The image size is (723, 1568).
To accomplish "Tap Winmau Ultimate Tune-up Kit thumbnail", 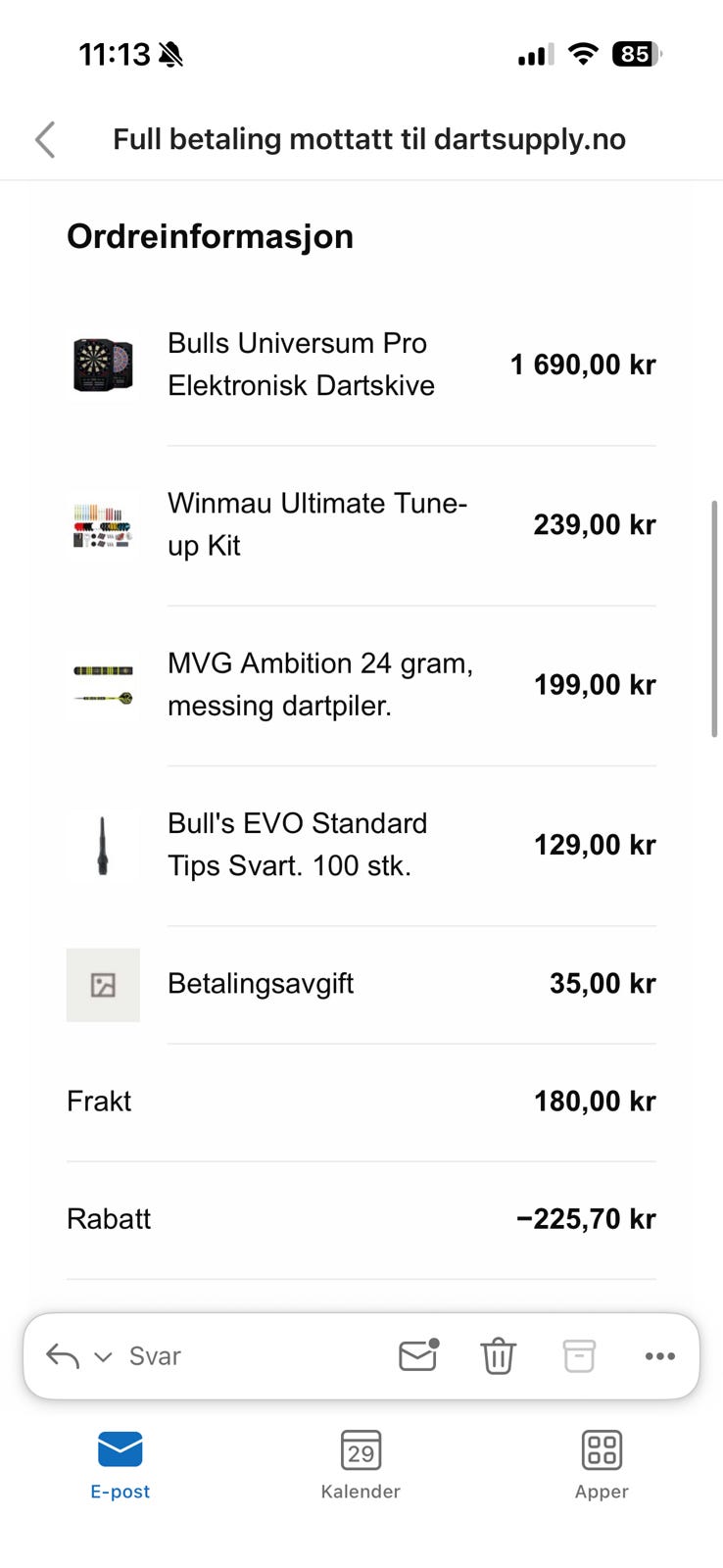I will (103, 525).
